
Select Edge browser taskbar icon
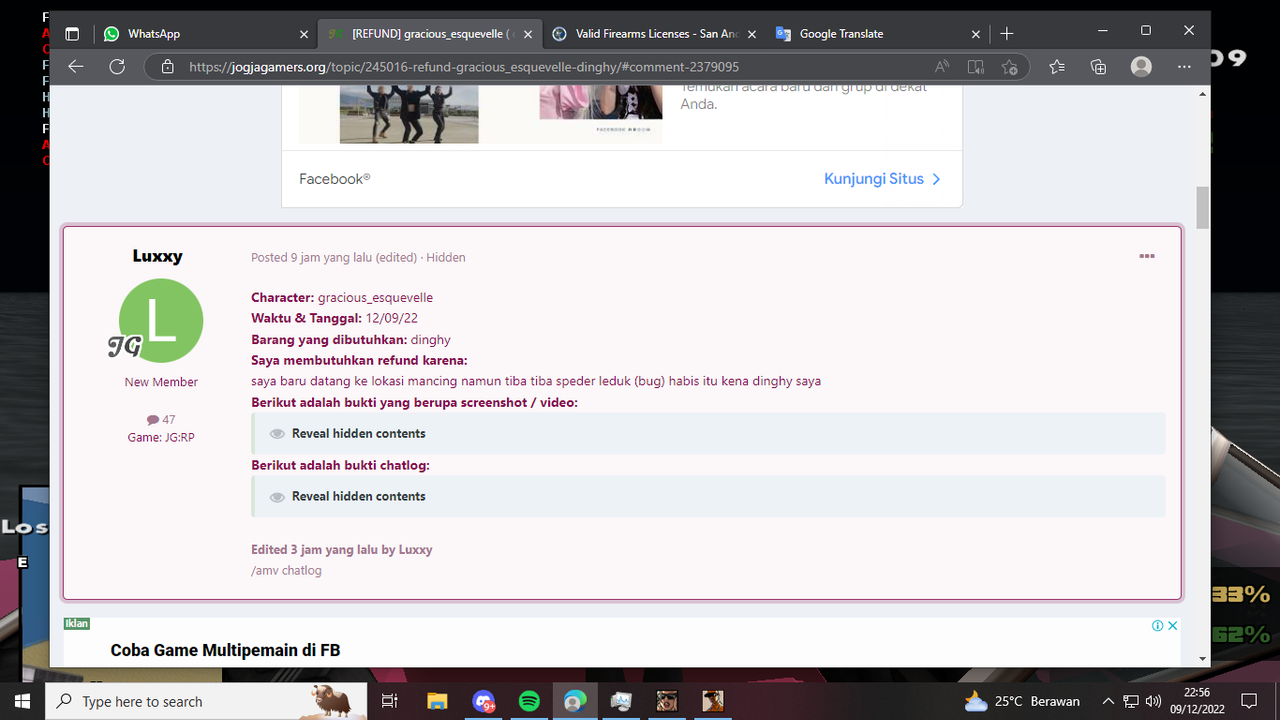tap(575, 701)
